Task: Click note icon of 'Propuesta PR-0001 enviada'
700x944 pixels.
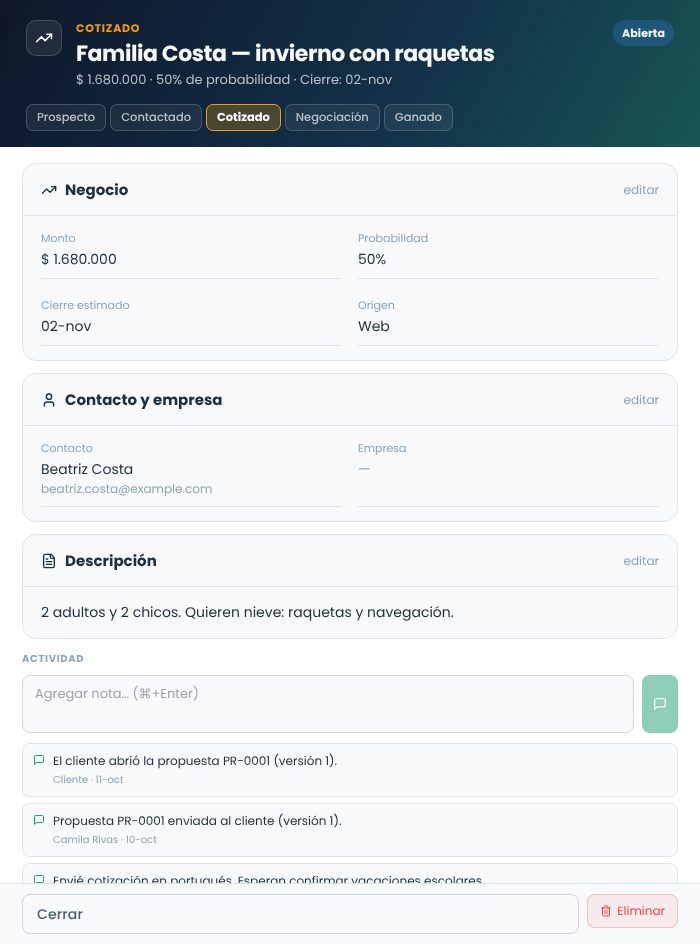Action: coord(39,820)
